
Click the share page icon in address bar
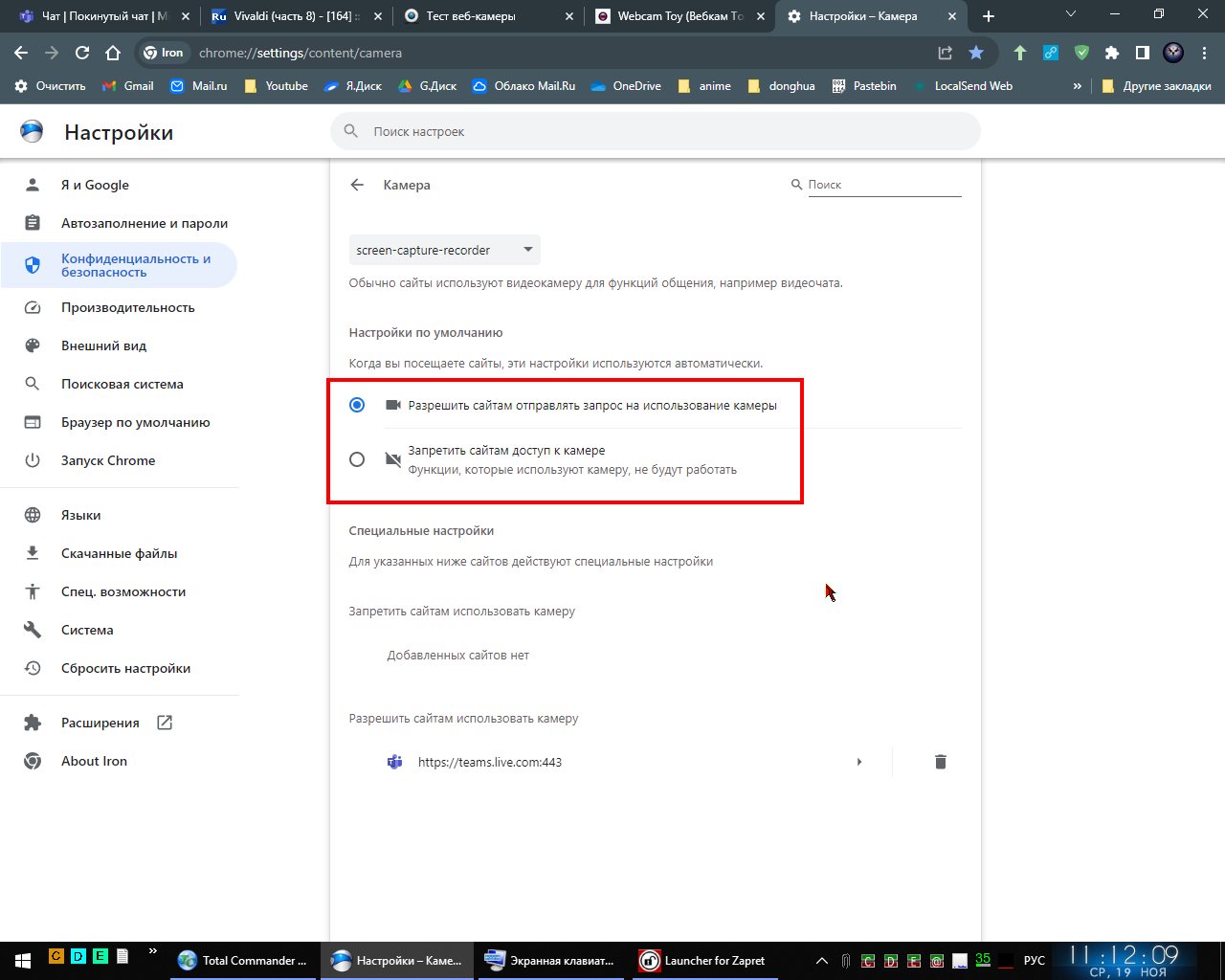[x=946, y=53]
